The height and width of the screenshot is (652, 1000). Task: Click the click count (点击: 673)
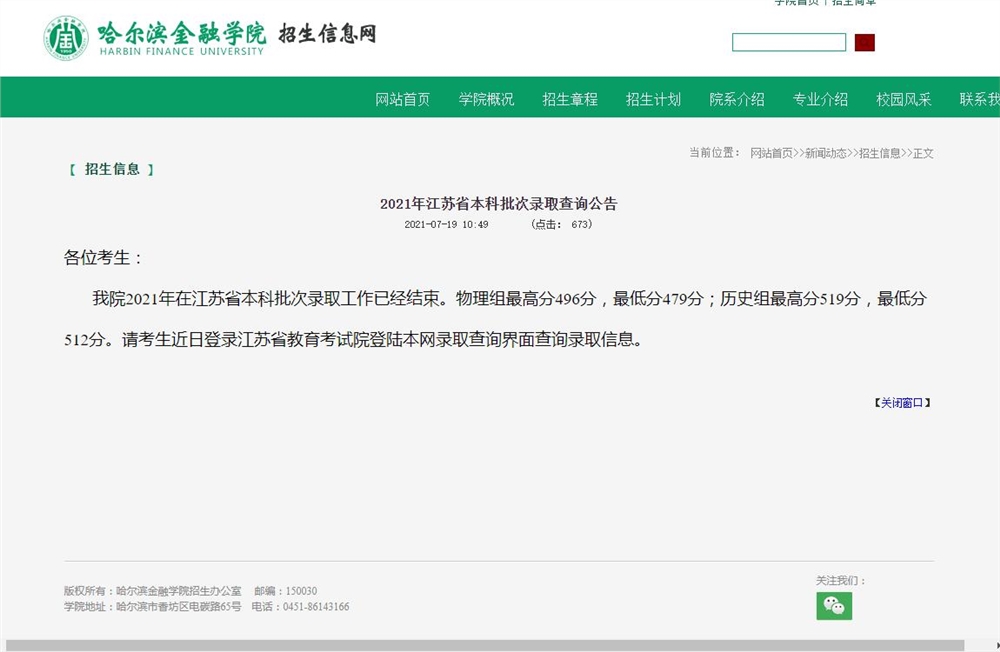561,225
